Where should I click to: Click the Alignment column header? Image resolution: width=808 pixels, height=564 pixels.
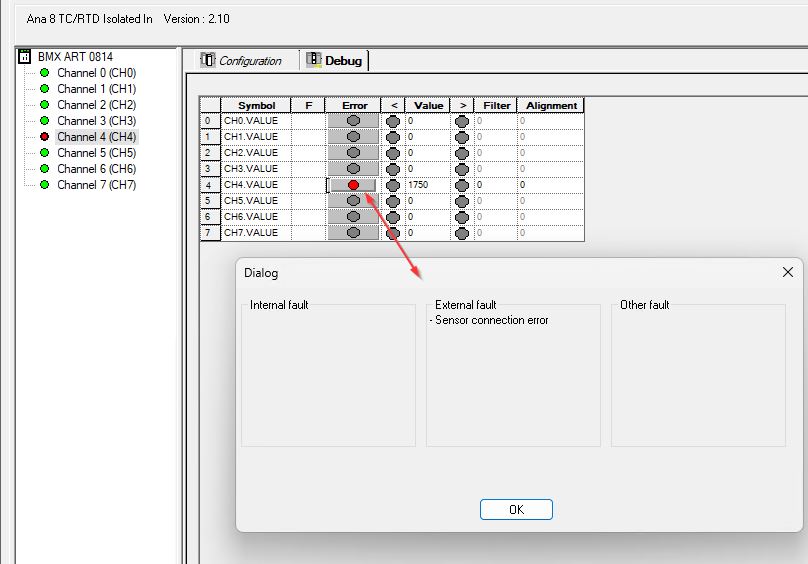click(x=551, y=105)
